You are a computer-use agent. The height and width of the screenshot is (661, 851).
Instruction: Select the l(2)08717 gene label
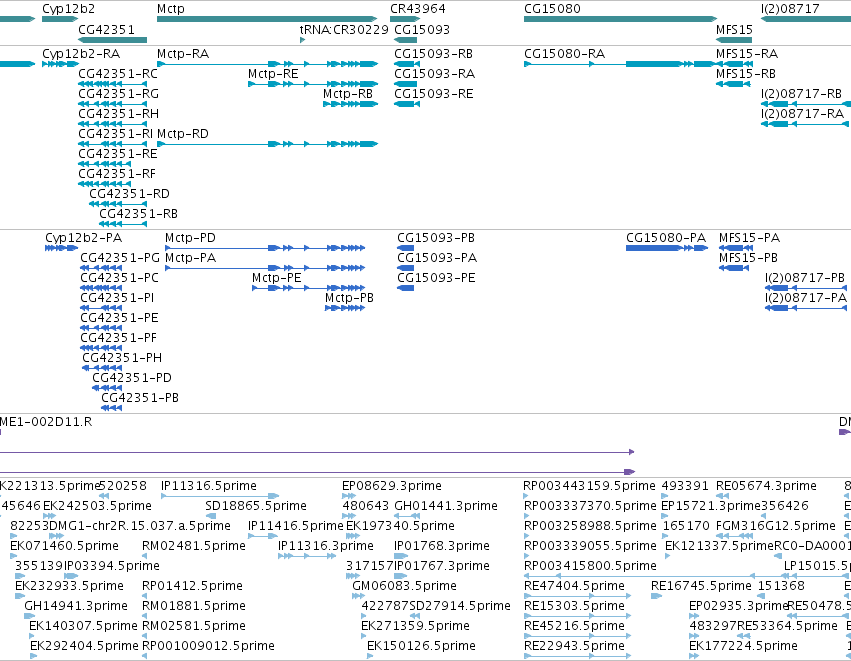coord(790,9)
